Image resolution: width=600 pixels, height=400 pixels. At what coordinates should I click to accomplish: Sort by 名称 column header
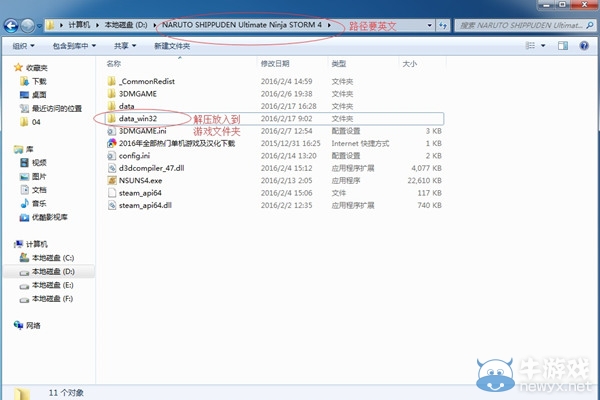tap(114, 64)
